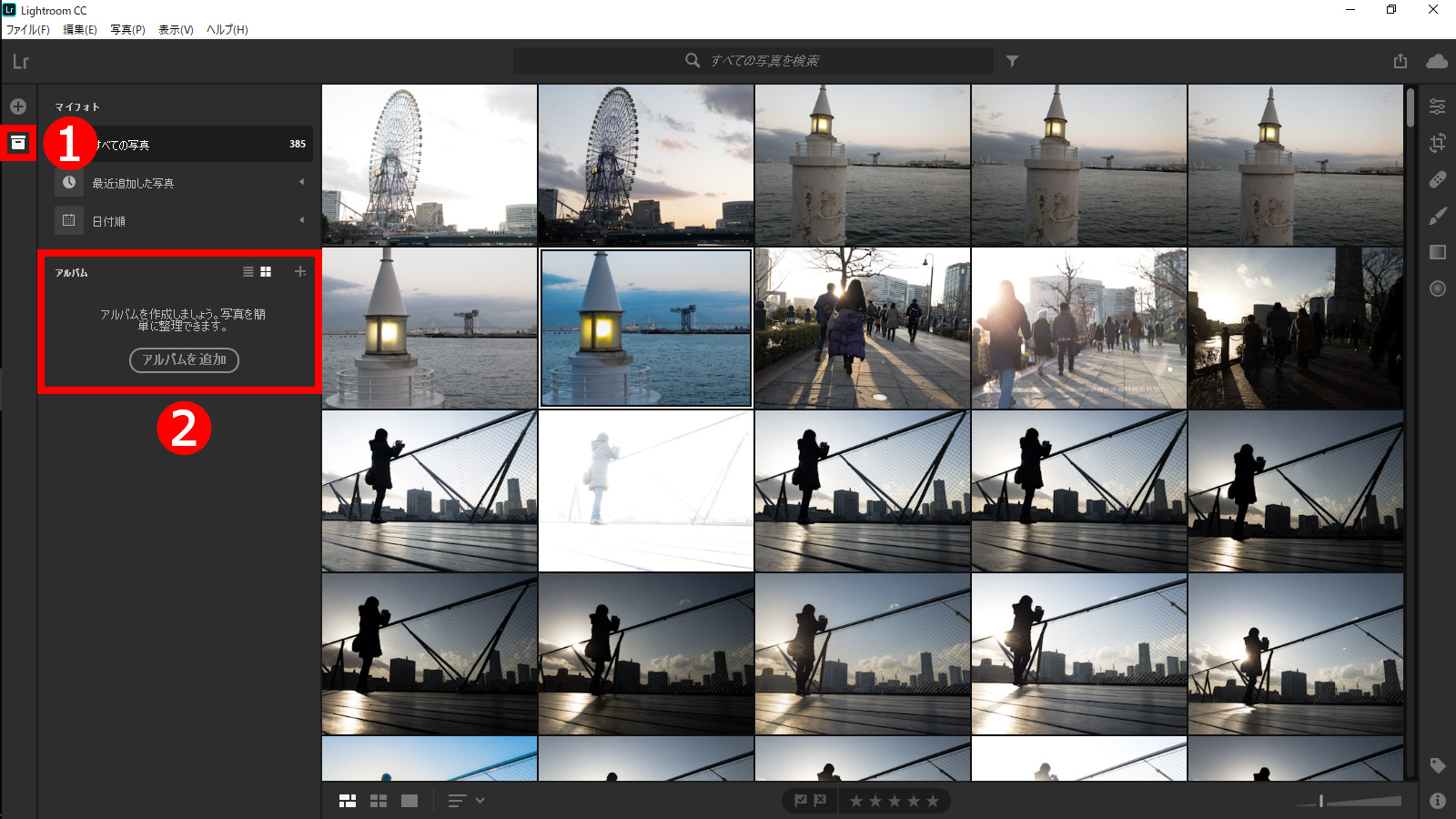
Task: Select the first Ferris wheel thumbnail
Action: (x=430, y=165)
